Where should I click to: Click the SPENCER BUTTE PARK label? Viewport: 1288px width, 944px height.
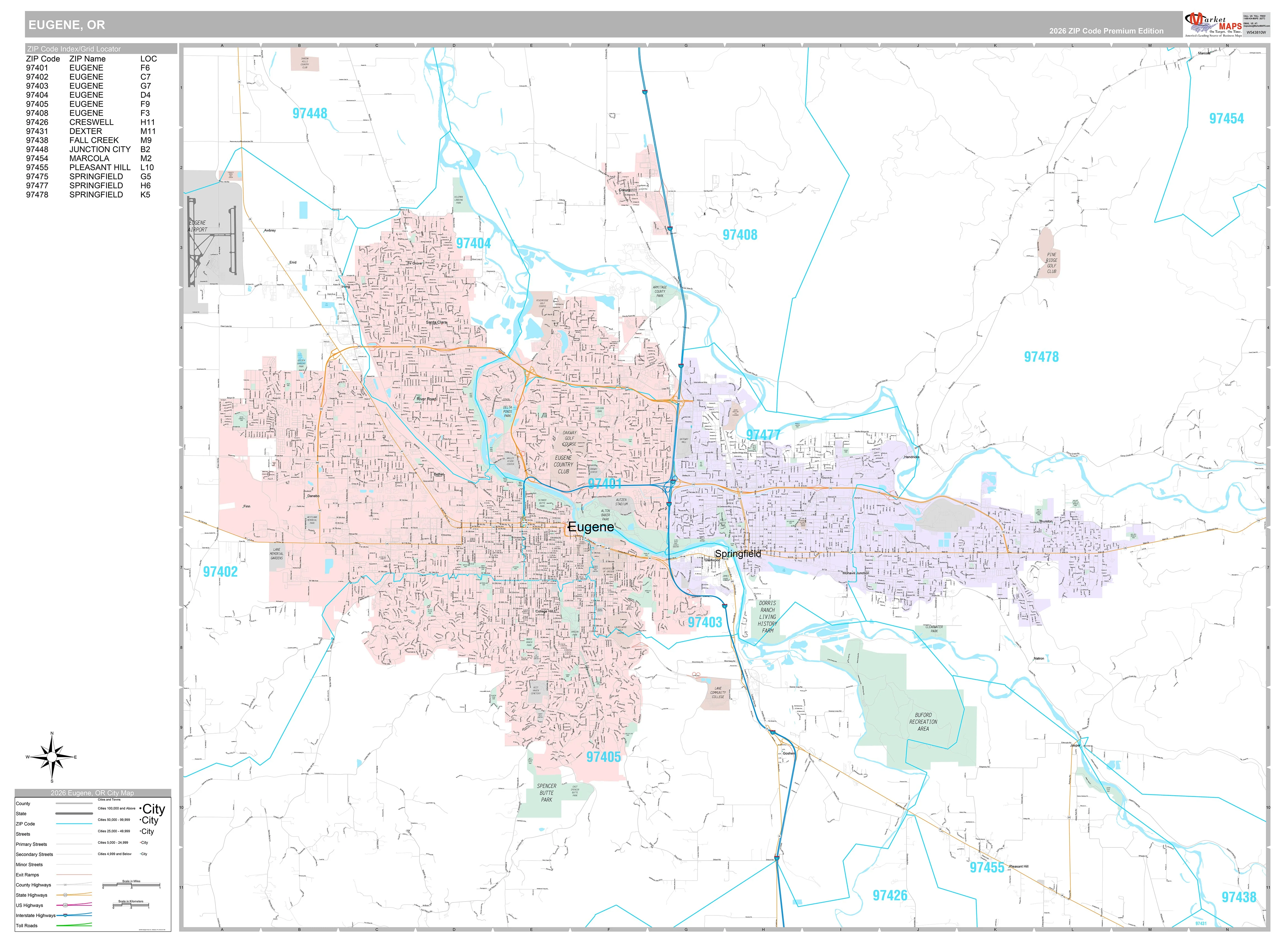click(x=547, y=793)
